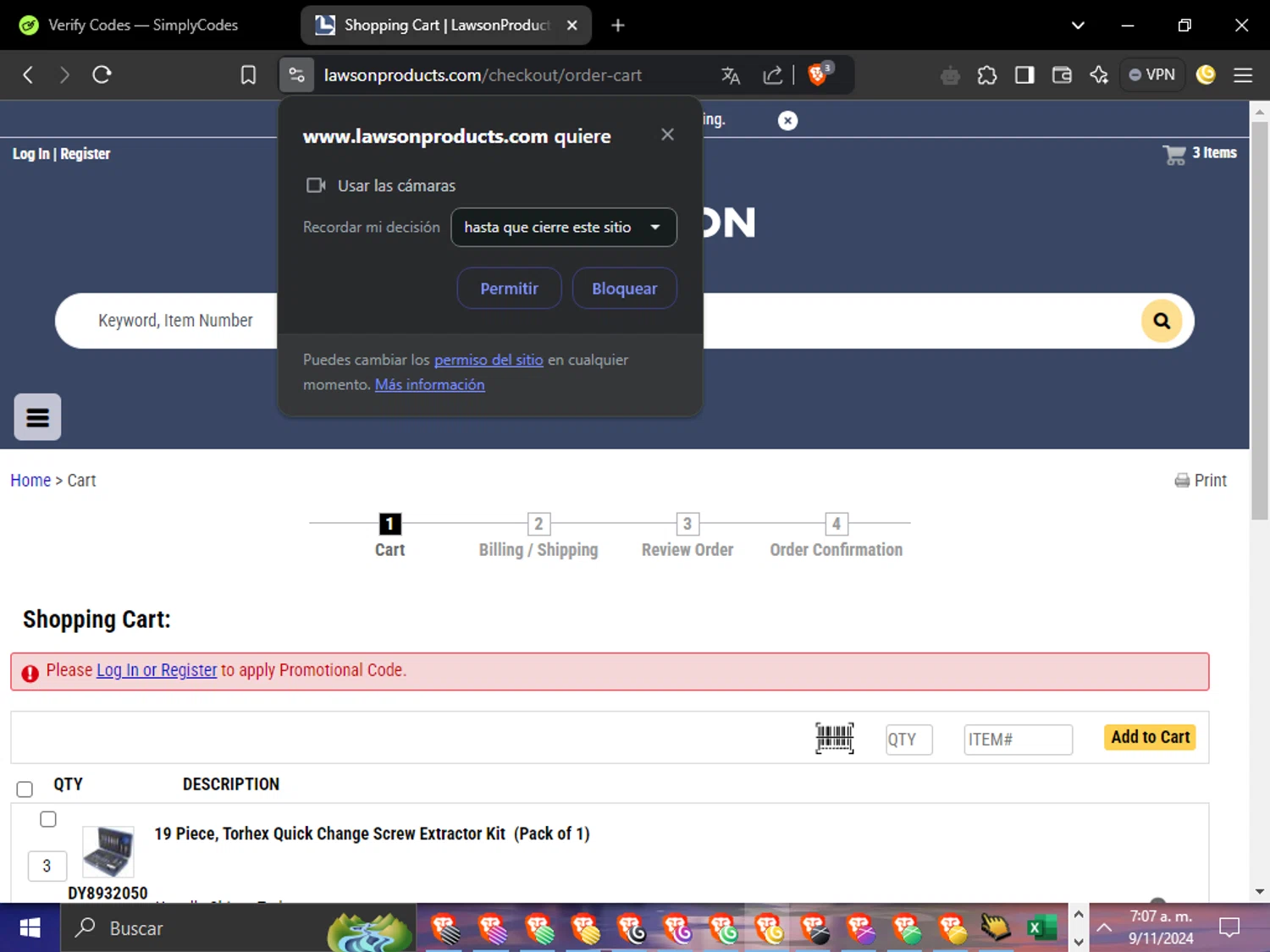Select step 4 Order Confirmation

pos(837,536)
